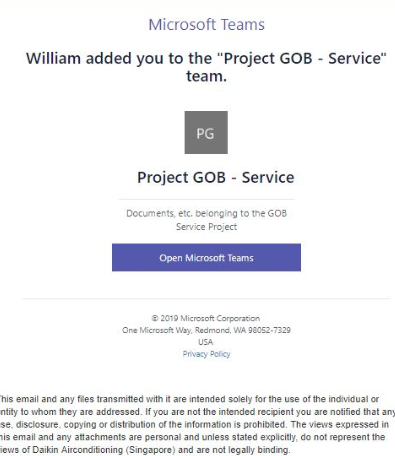
Task: Click the ZIP code 98052-7329
Action: coord(269,330)
